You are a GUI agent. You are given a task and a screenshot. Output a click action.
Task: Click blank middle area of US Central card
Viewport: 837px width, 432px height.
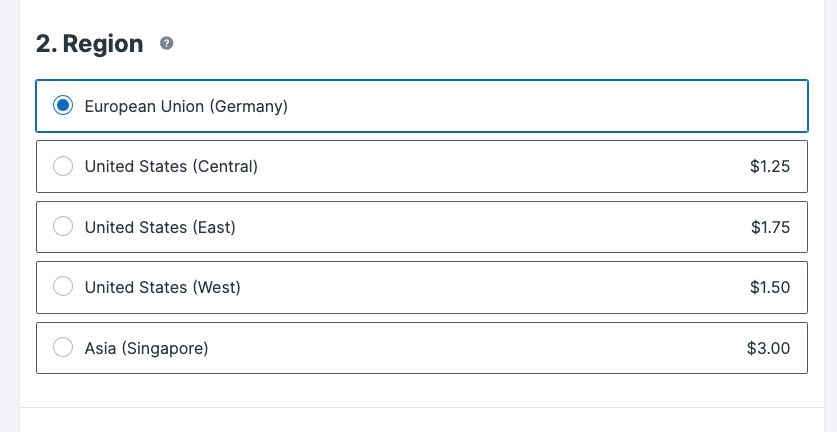point(500,167)
